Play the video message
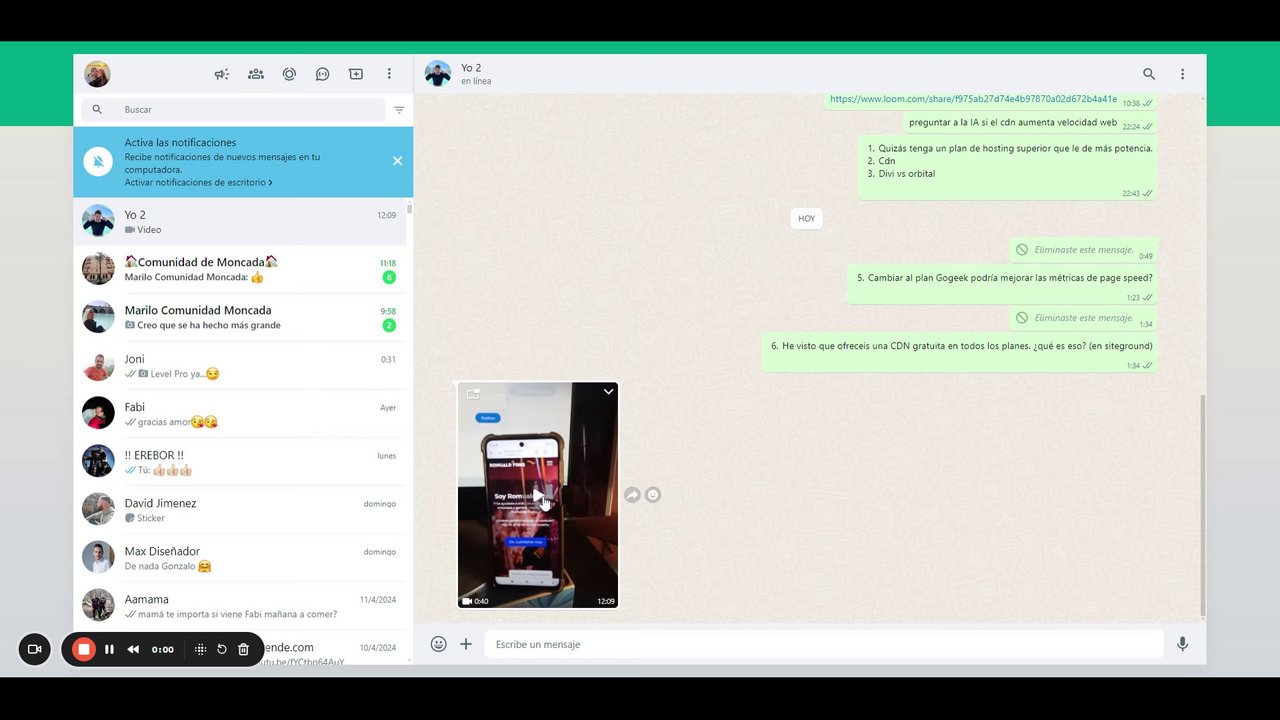This screenshot has height=720, width=1280. click(x=538, y=496)
